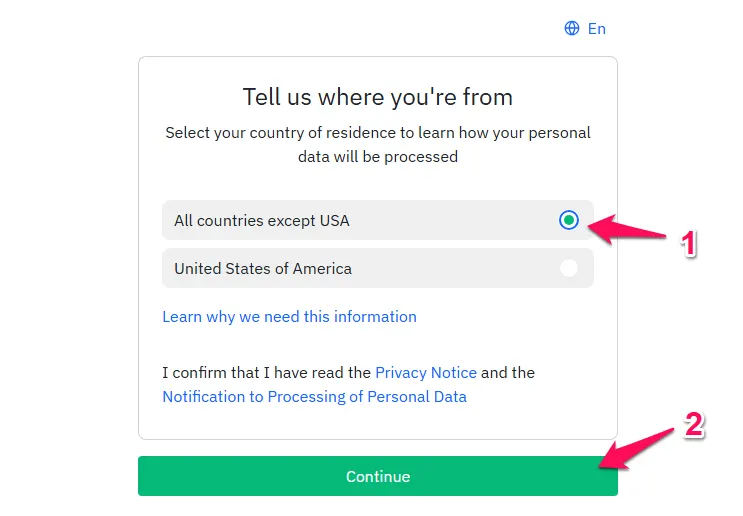
Task: Open Notification to Processing of Personal Data
Action: [x=315, y=397]
